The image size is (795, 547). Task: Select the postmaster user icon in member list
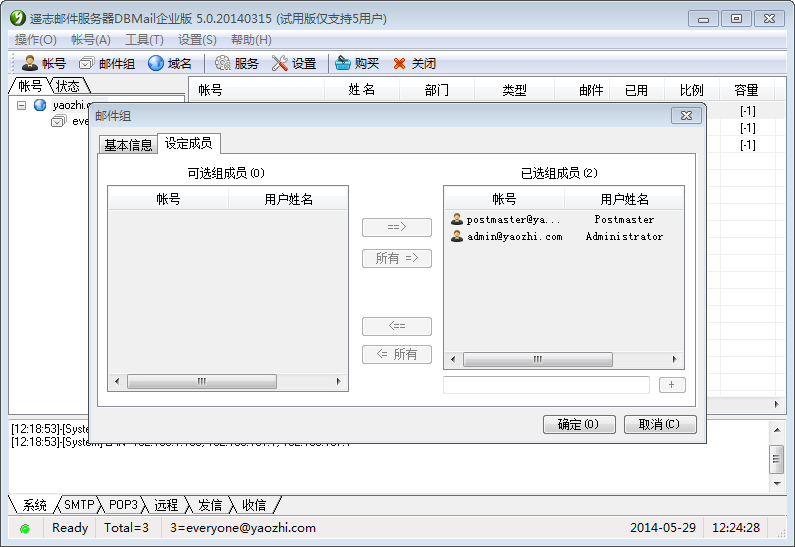(457, 219)
